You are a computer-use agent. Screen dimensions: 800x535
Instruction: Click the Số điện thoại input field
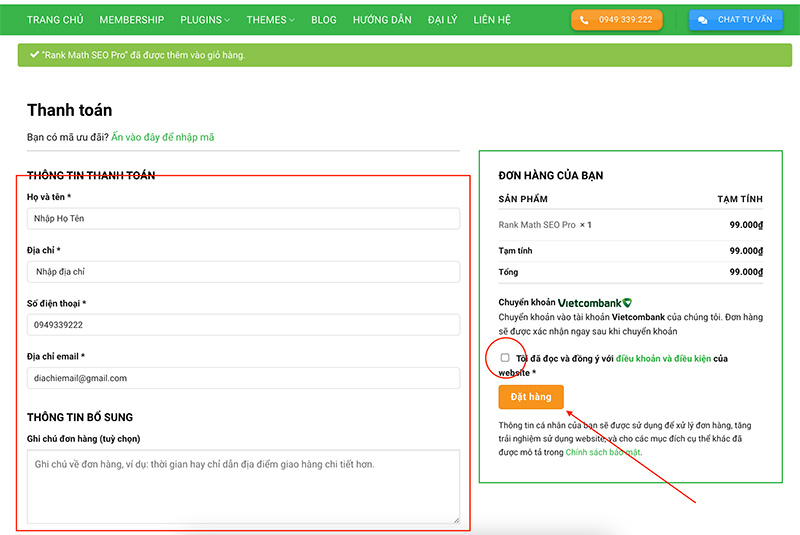(x=243, y=325)
